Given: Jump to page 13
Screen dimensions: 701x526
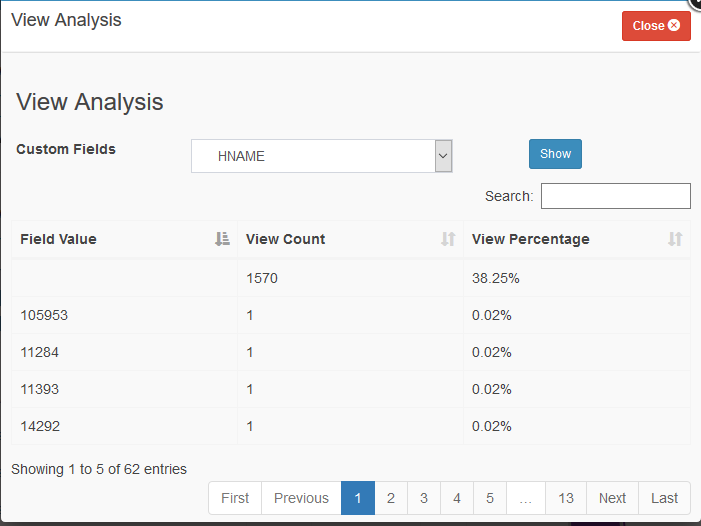Looking at the screenshot, I should (566, 498).
